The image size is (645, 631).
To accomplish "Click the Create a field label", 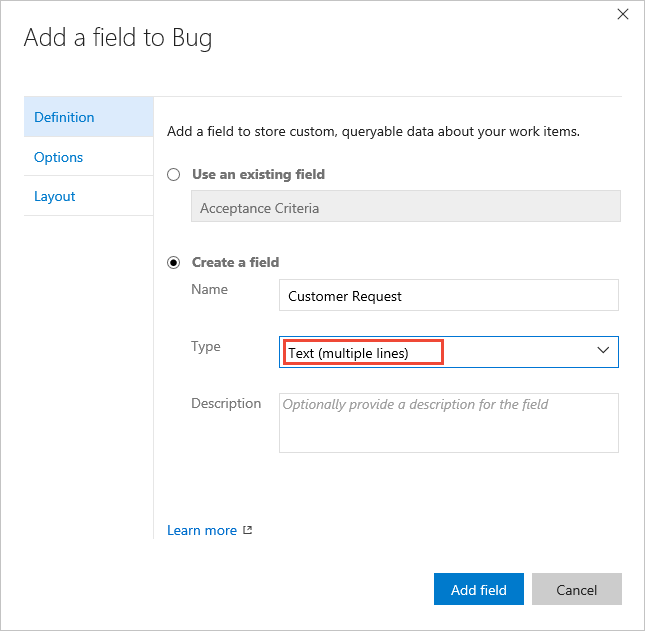I will pos(236,262).
